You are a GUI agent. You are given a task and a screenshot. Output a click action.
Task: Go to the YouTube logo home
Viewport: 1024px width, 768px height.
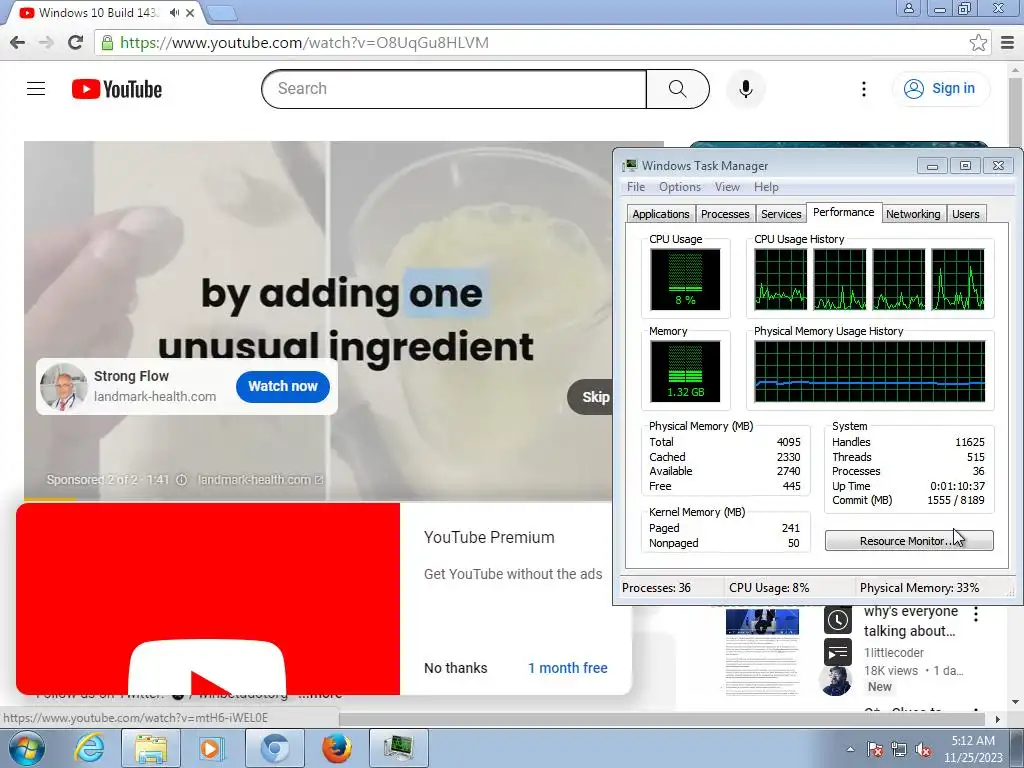tap(117, 89)
